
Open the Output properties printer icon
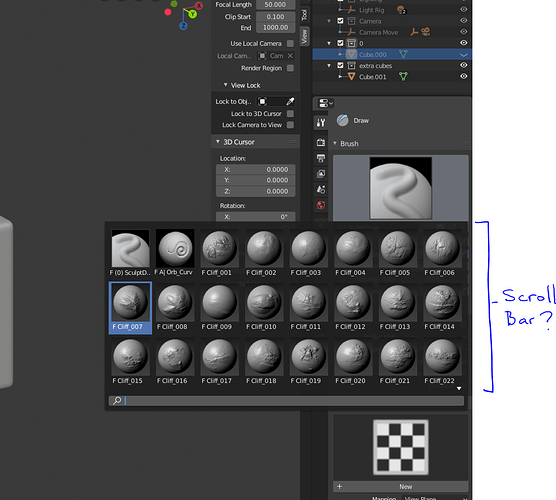[x=321, y=158]
